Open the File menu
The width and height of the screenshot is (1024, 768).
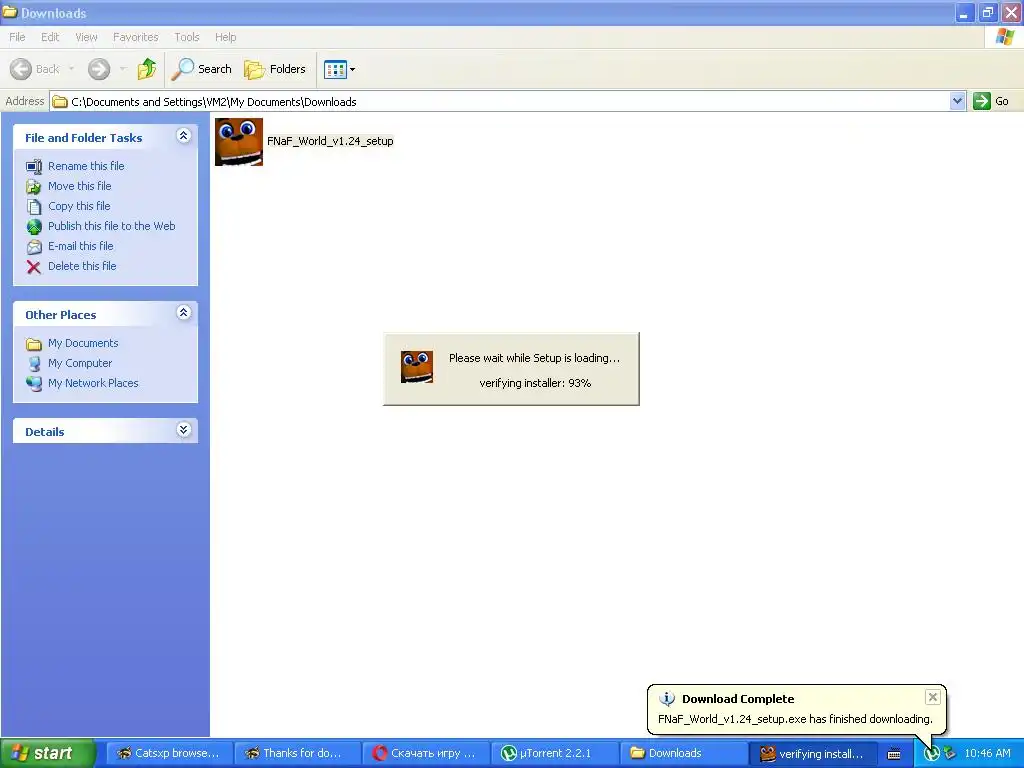click(17, 37)
